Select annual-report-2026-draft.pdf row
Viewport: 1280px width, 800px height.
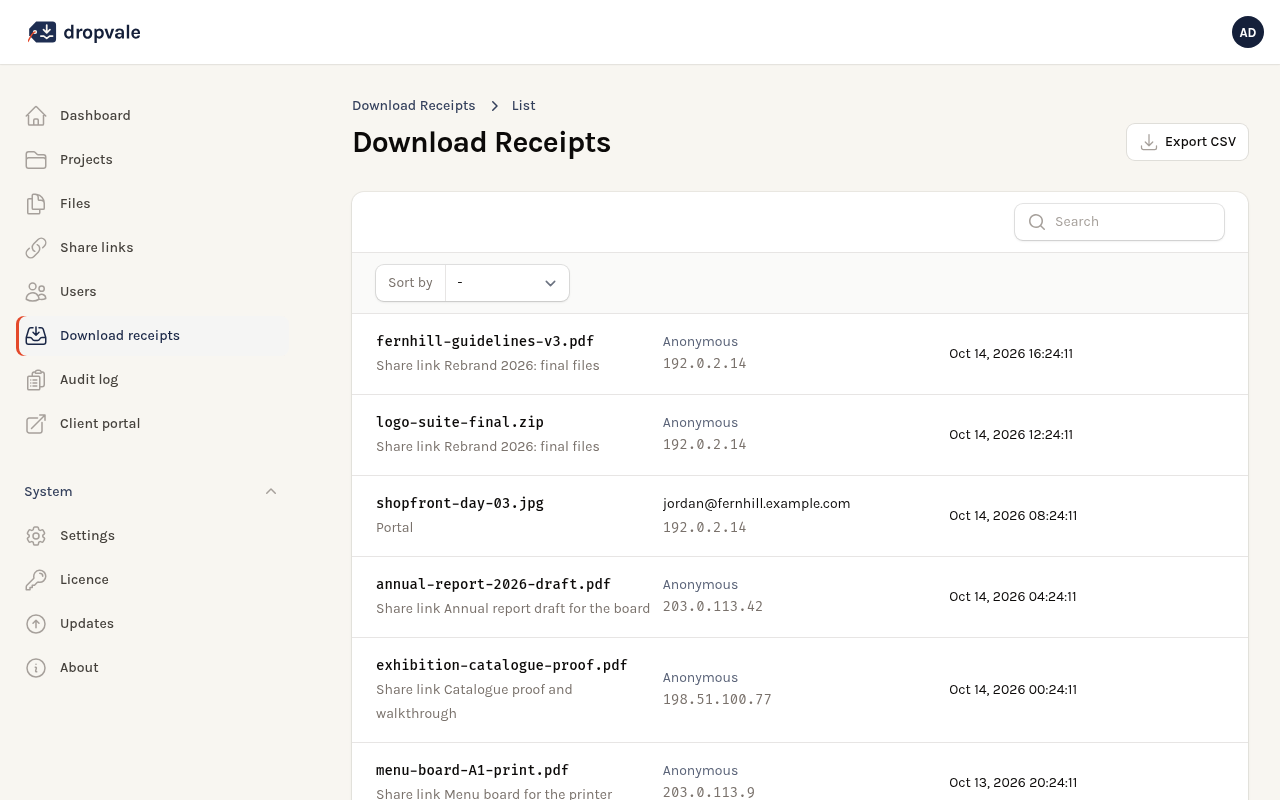click(x=800, y=597)
